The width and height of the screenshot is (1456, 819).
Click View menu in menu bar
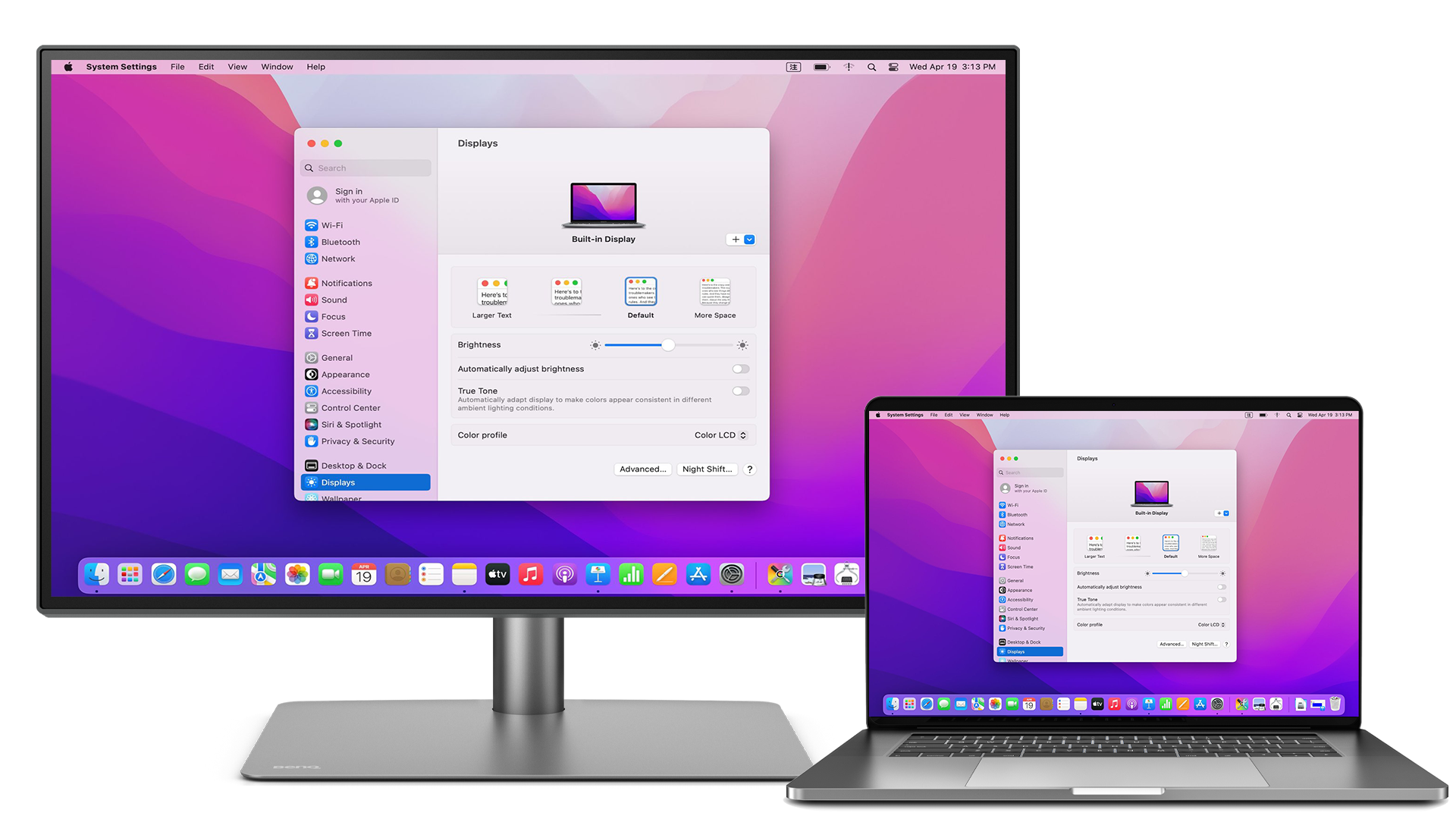point(238,65)
